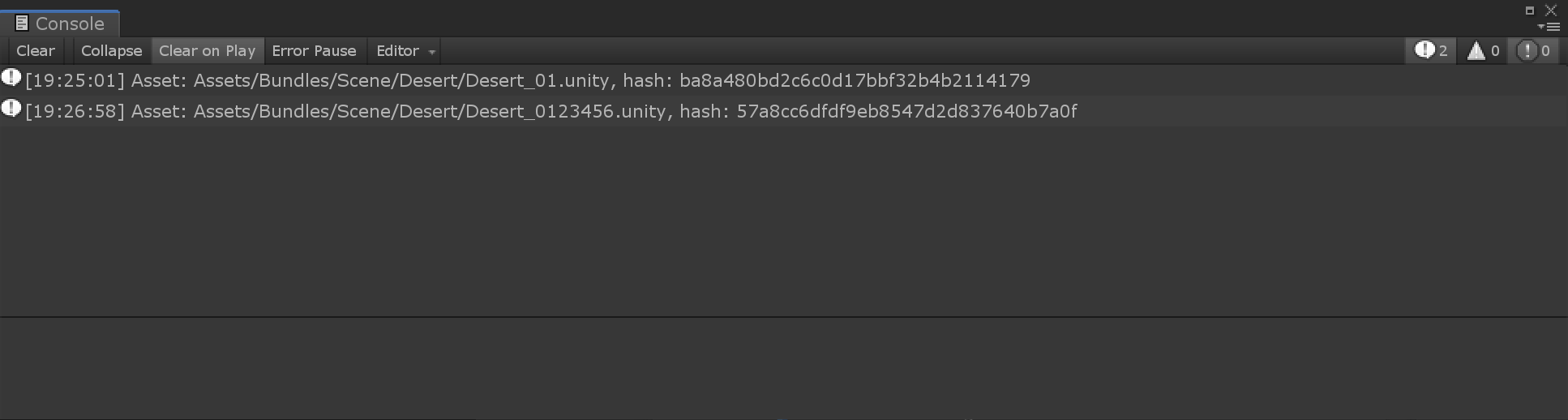The width and height of the screenshot is (1568, 420).
Task: Maximize the Console window via square icon
Action: pyautogui.click(x=1530, y=11)
